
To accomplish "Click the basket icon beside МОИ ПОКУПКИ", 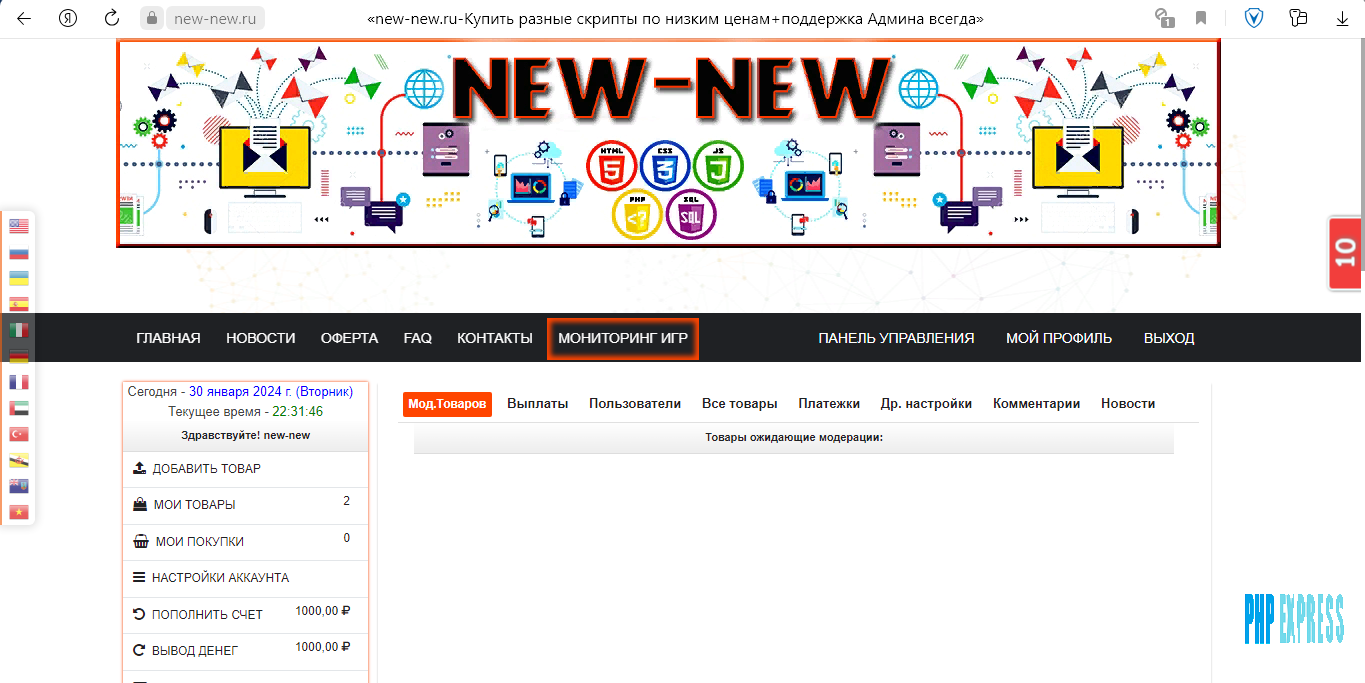I will (x=141, y=541).
